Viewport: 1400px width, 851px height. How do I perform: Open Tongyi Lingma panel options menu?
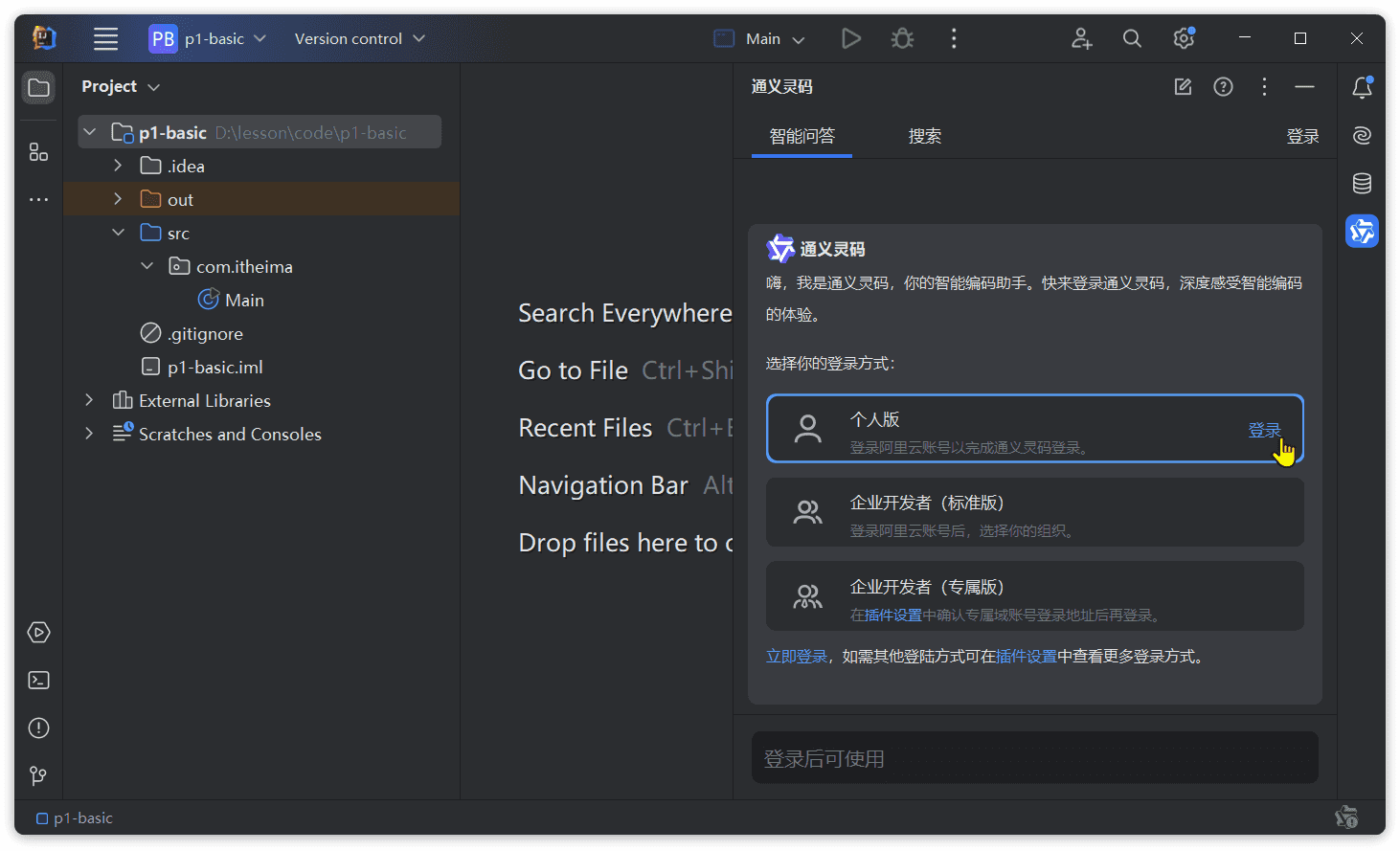click(x=1264, y=87)
